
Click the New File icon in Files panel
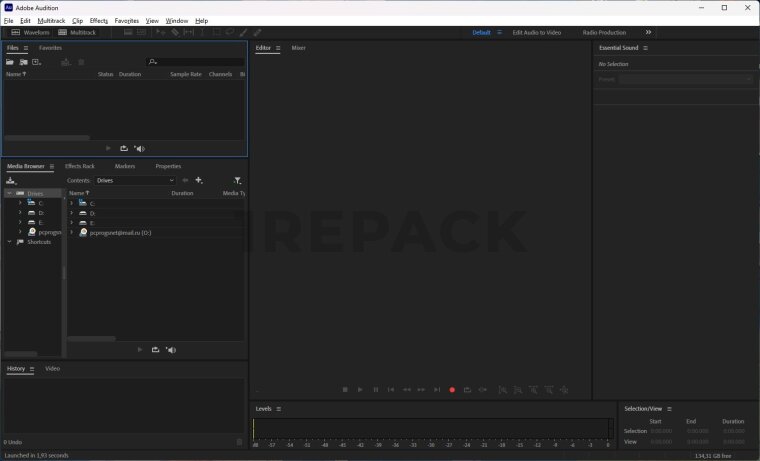coord(36,62)
